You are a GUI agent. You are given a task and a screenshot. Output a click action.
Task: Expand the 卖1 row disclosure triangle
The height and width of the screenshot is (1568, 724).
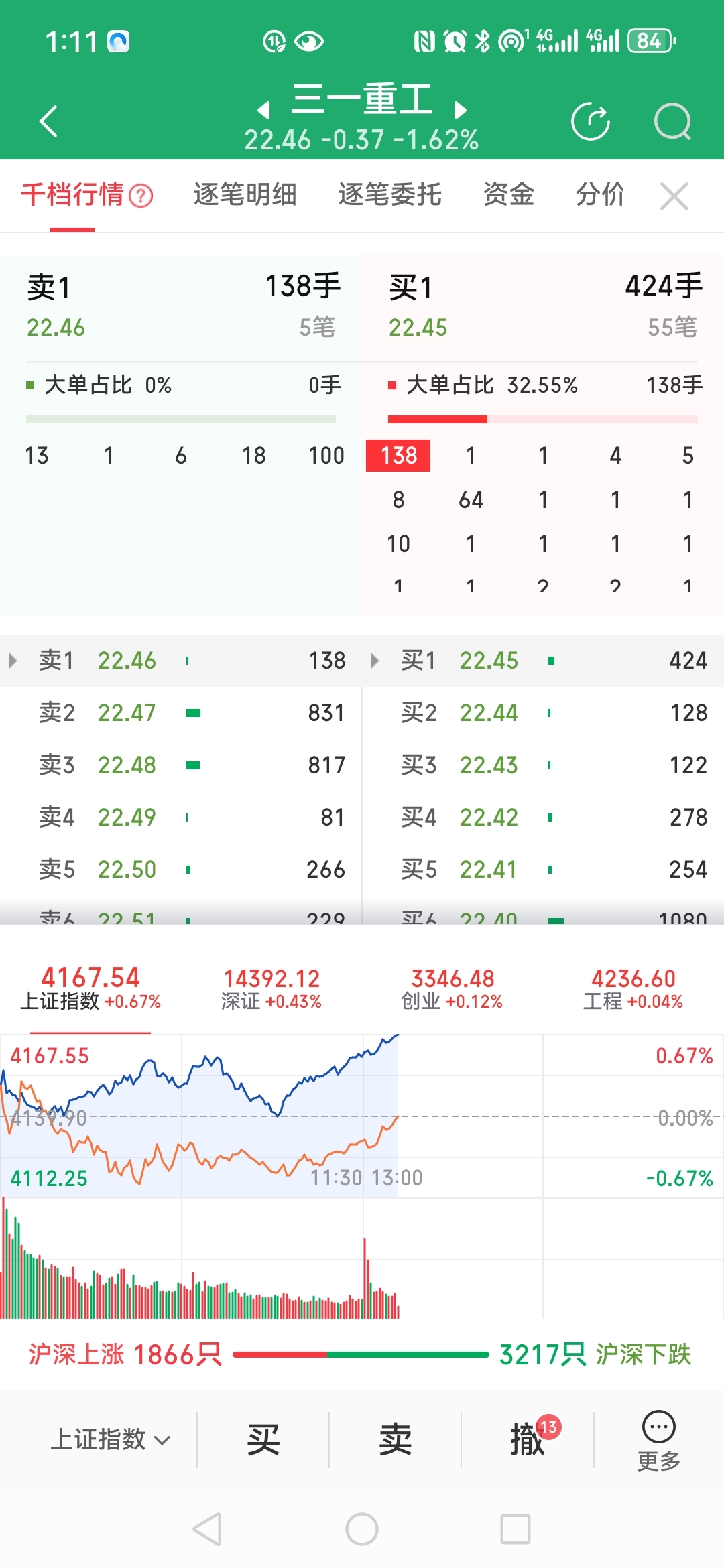click(13, 661)
